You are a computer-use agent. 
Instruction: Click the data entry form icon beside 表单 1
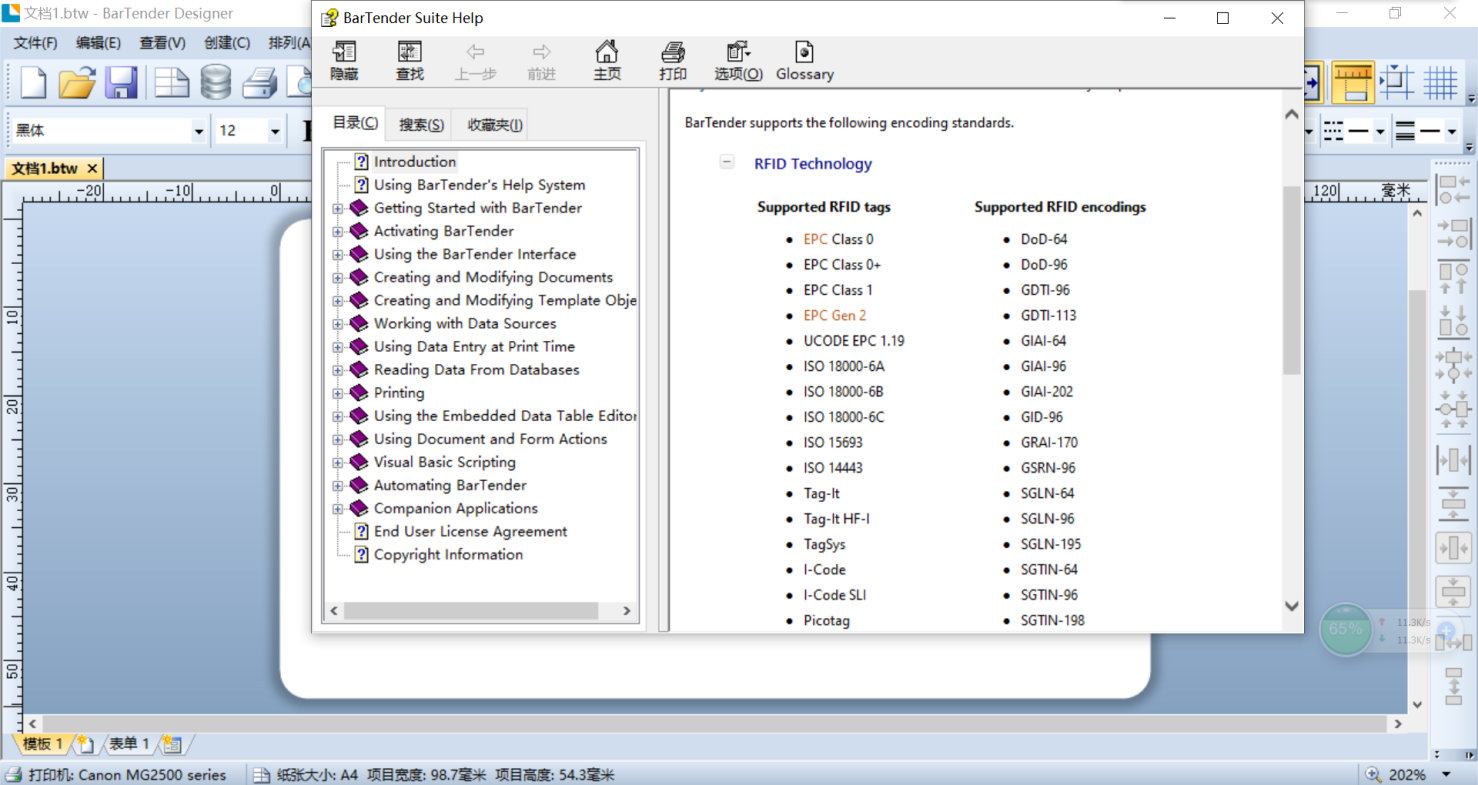click(172, 744)
